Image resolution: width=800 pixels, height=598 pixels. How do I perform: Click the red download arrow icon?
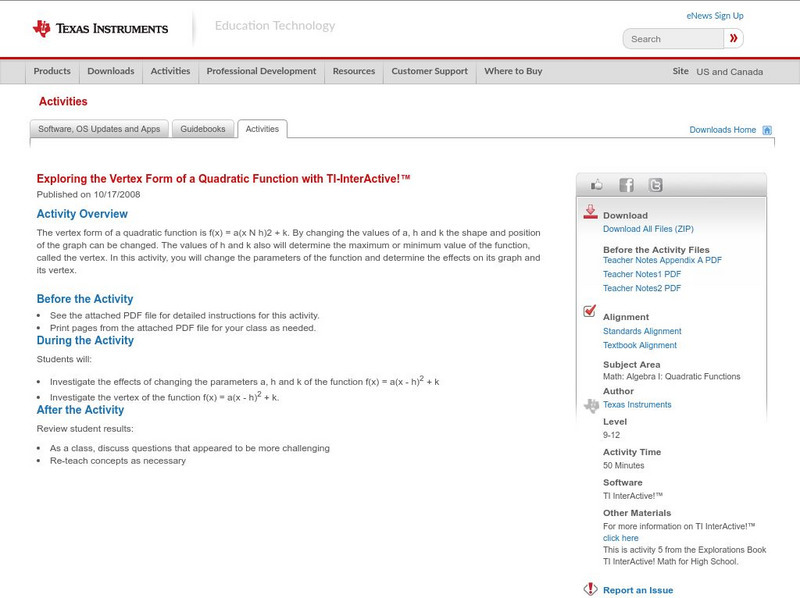(590, 212)
